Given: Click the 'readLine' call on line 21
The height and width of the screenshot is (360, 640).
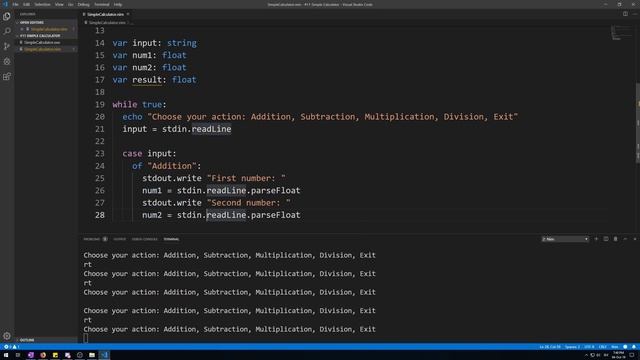Looking at the screenshot, I should pyautogui.click(x=211, y=129).
